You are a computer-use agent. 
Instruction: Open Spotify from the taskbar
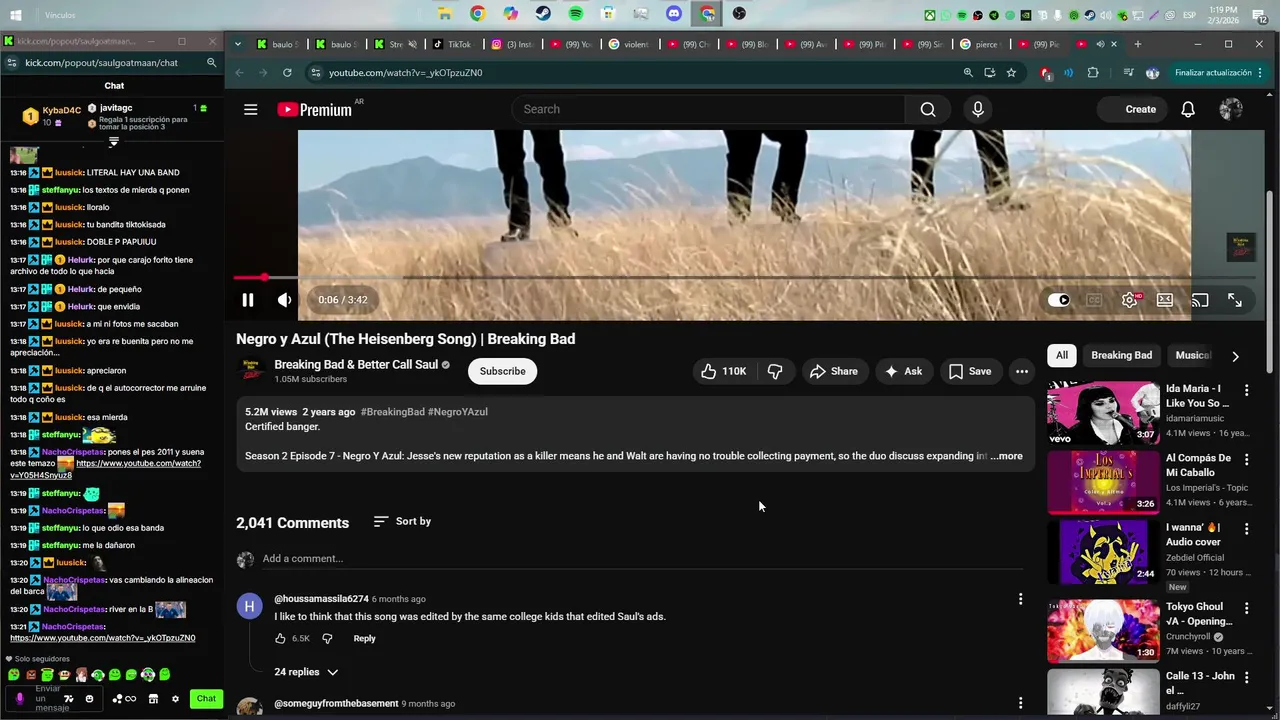click(576, 14)
